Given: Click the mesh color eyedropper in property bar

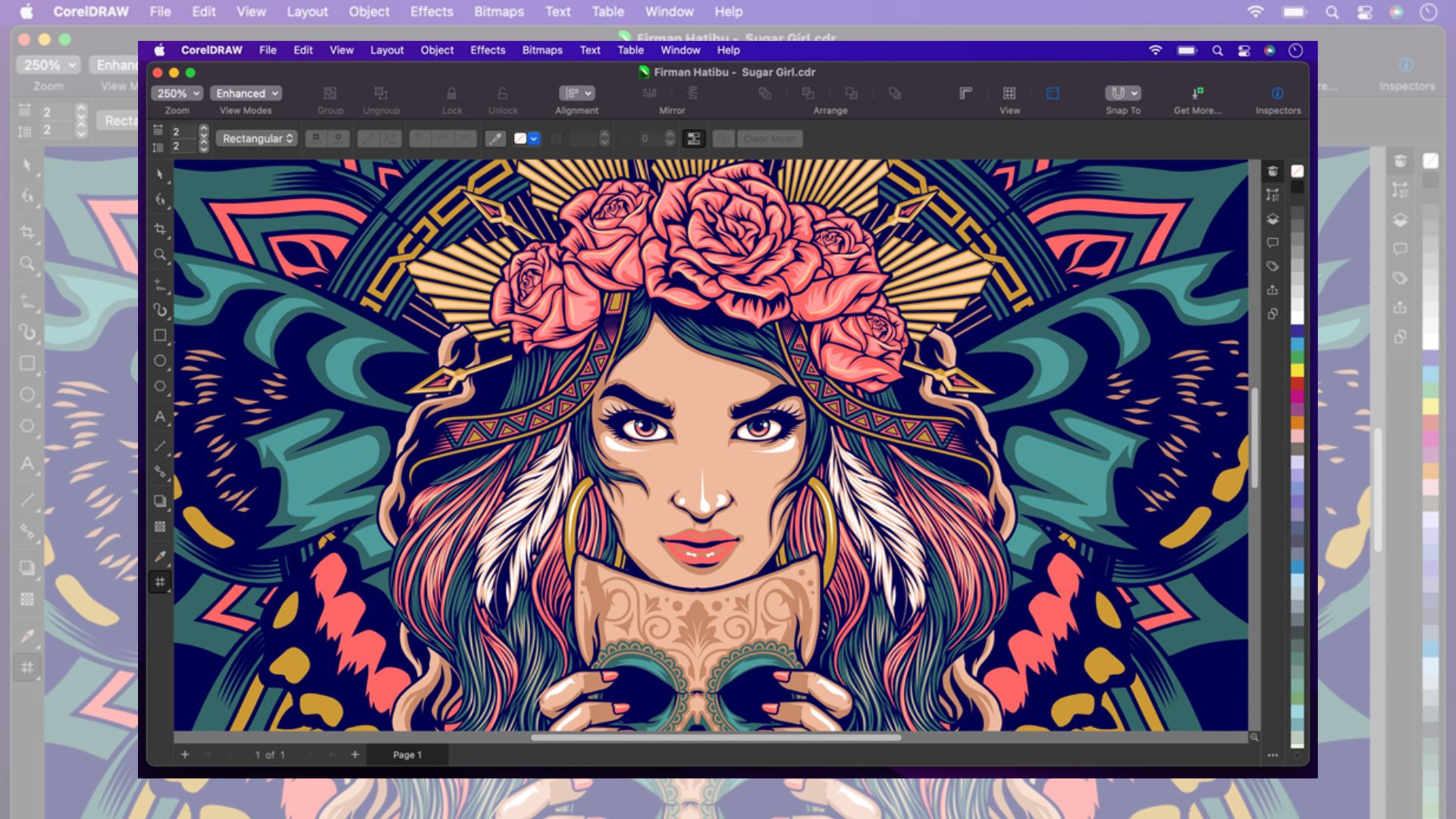Looking at the screenshot, I should click(x=495, y=139).
